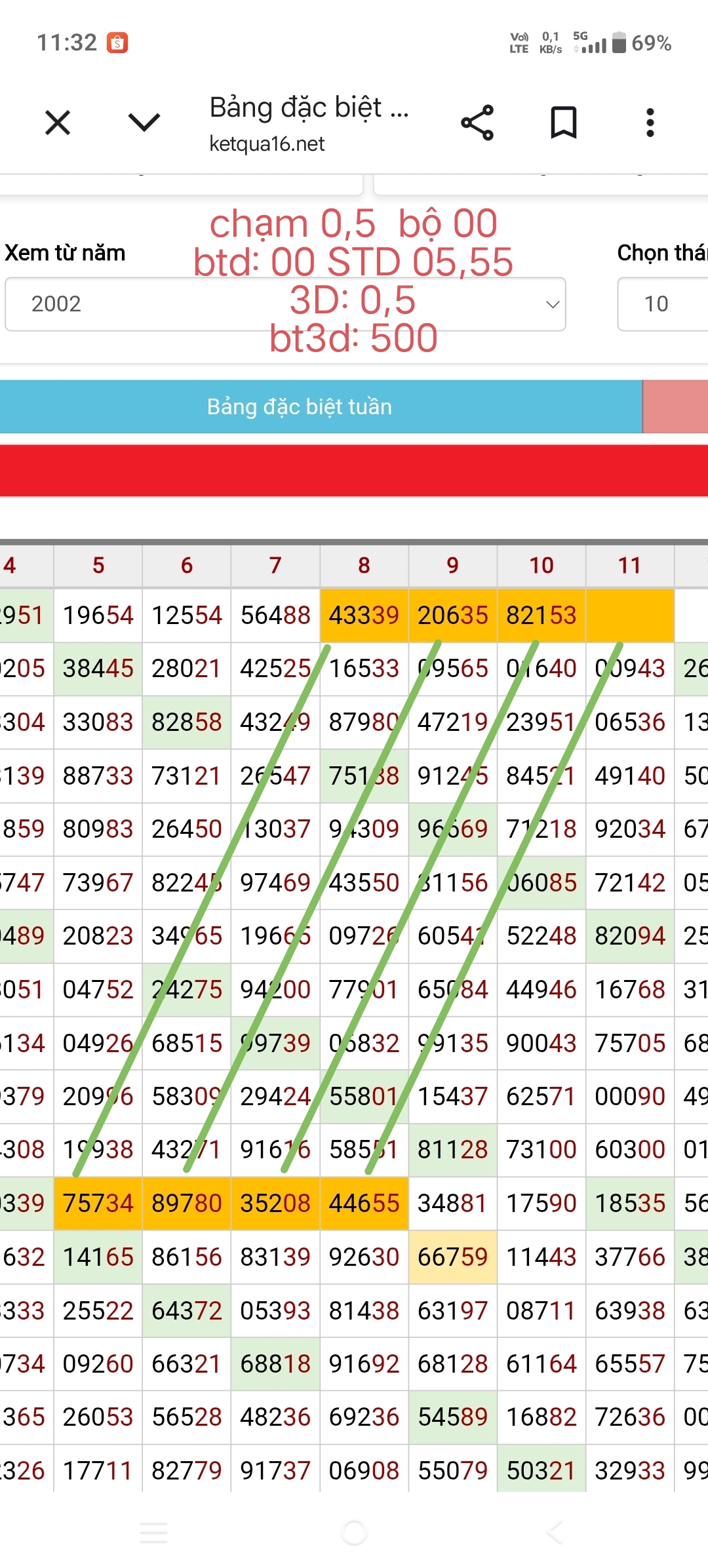Tap the down chevron to minimize the page

click(x=144, y=123)
